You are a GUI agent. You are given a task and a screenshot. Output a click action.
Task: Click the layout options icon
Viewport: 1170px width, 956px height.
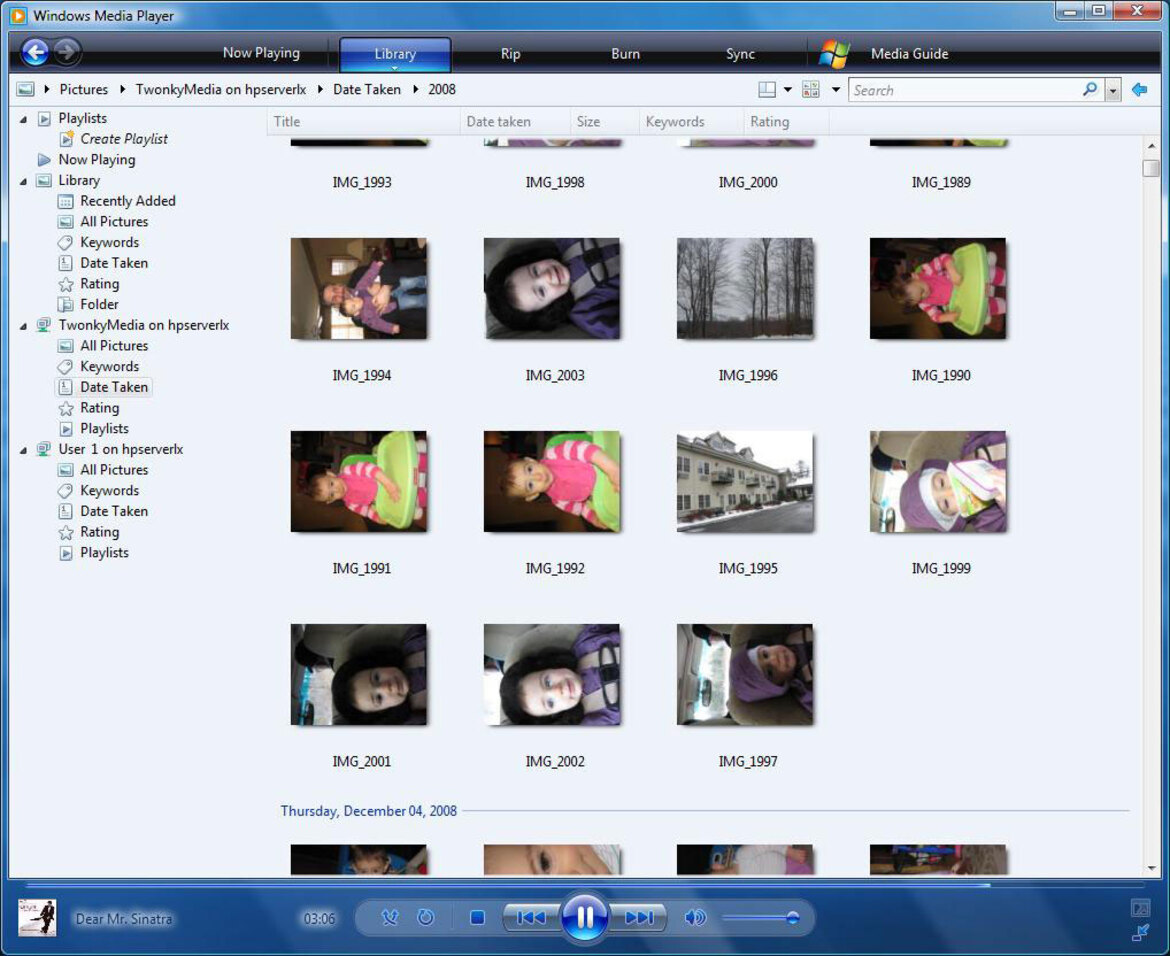[x=766, y=90]
